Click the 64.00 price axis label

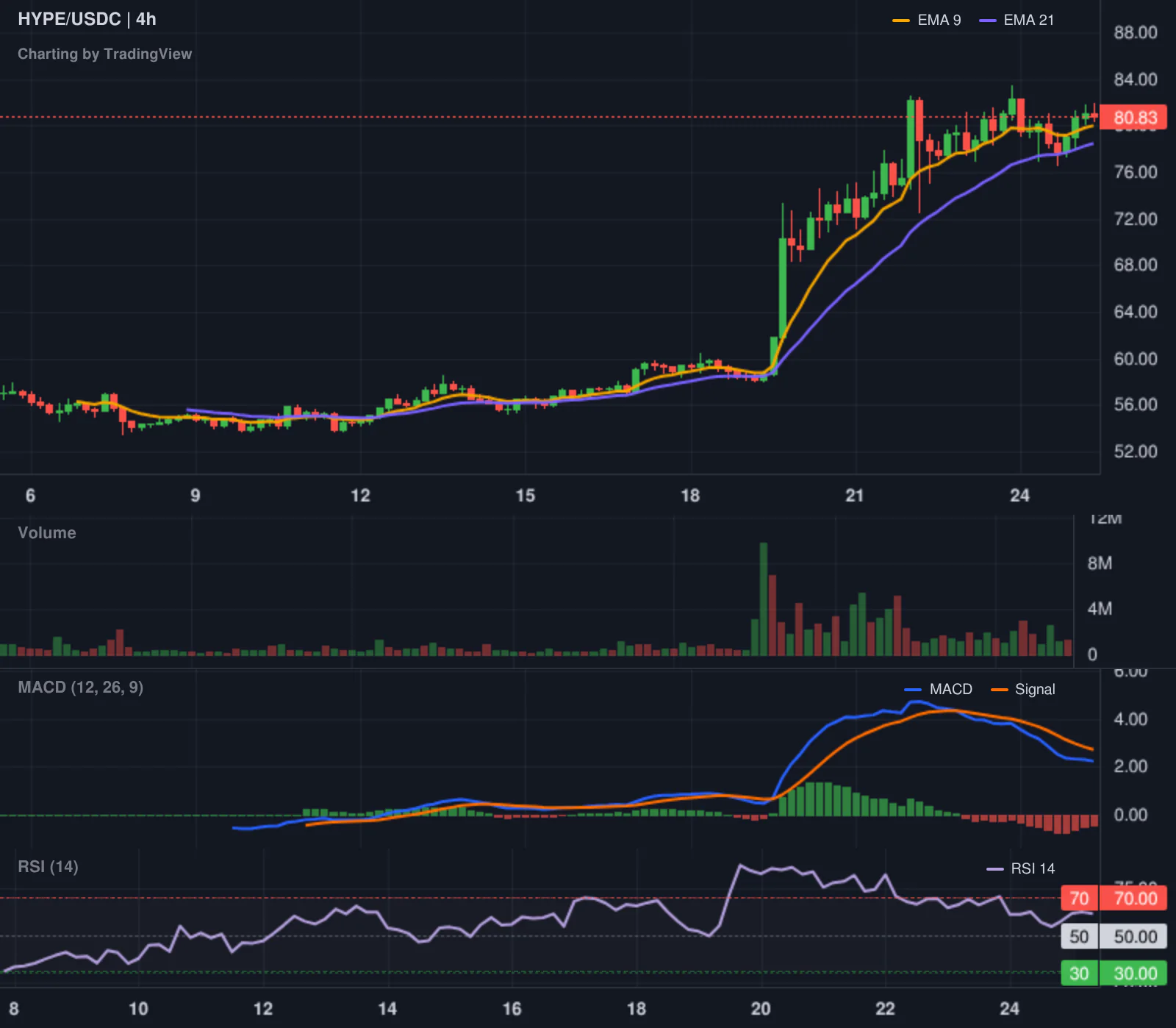[1136, 312]
